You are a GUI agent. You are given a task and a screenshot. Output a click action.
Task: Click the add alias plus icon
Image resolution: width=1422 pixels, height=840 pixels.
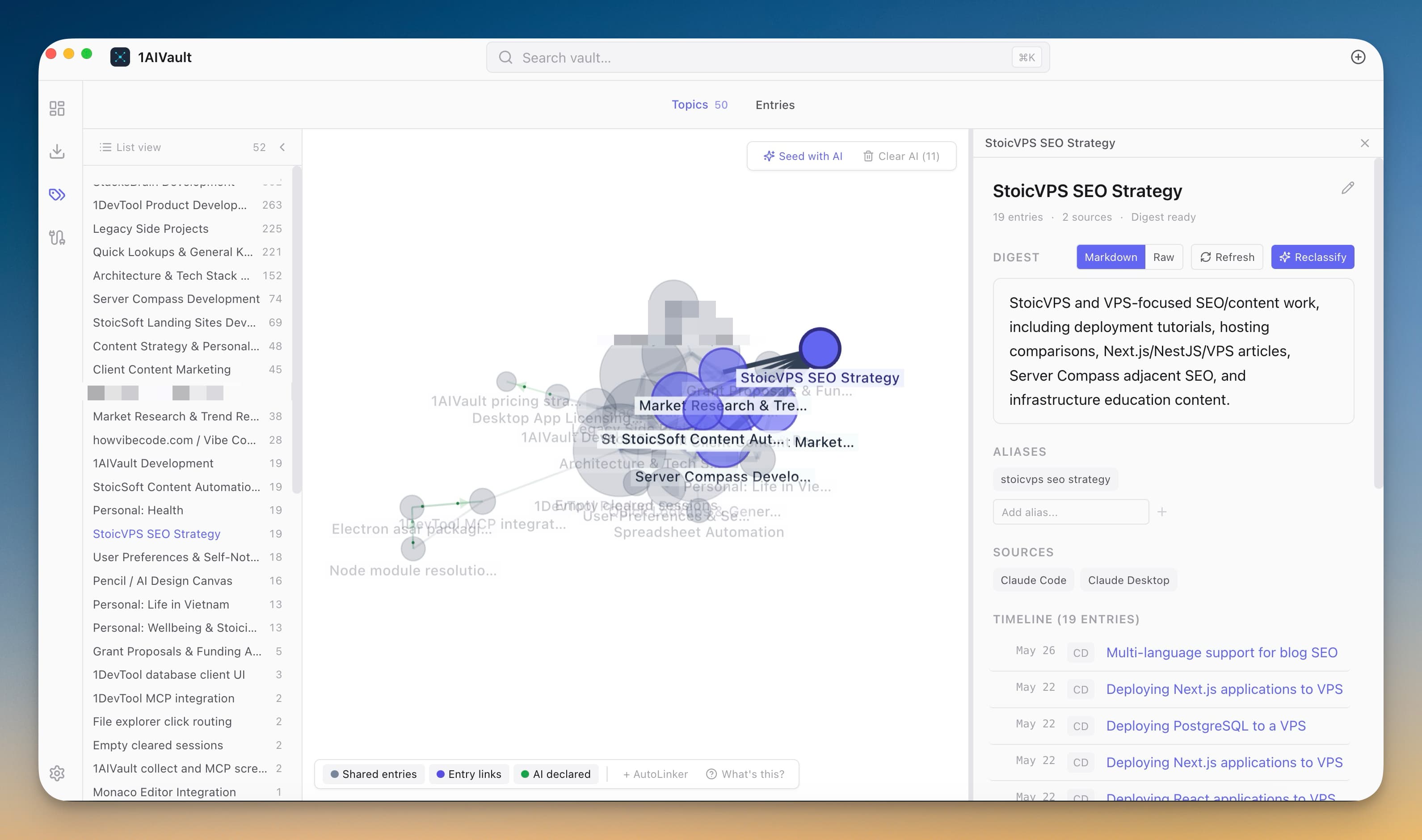(x=1162, y=512)
